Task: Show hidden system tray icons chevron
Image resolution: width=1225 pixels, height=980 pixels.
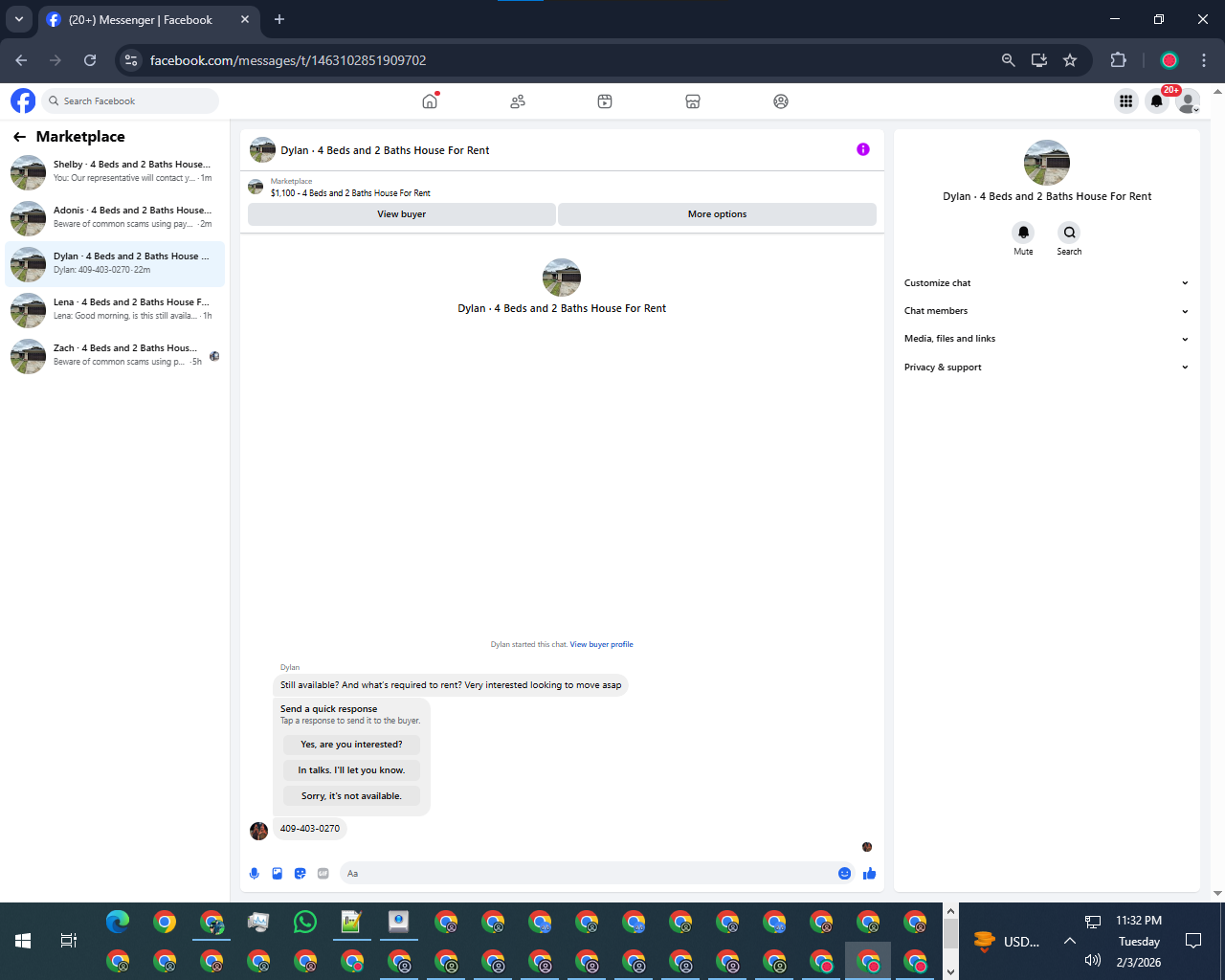Action: [1069, 941]
